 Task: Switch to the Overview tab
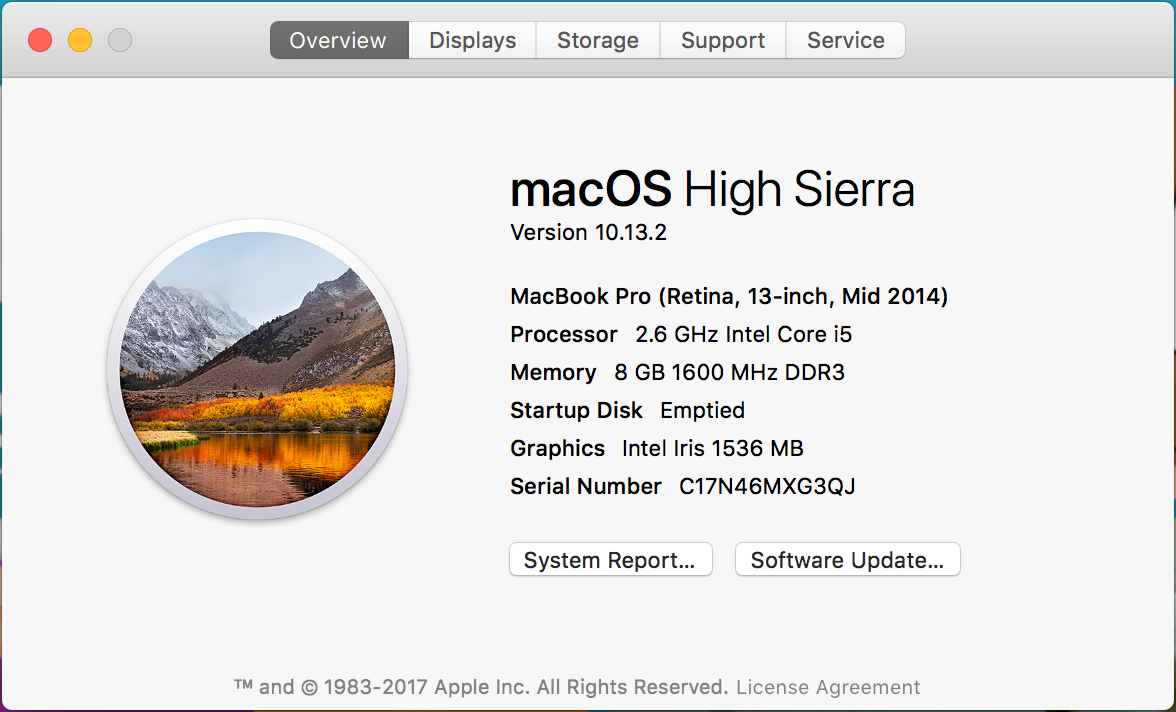(x=339, y=40)
